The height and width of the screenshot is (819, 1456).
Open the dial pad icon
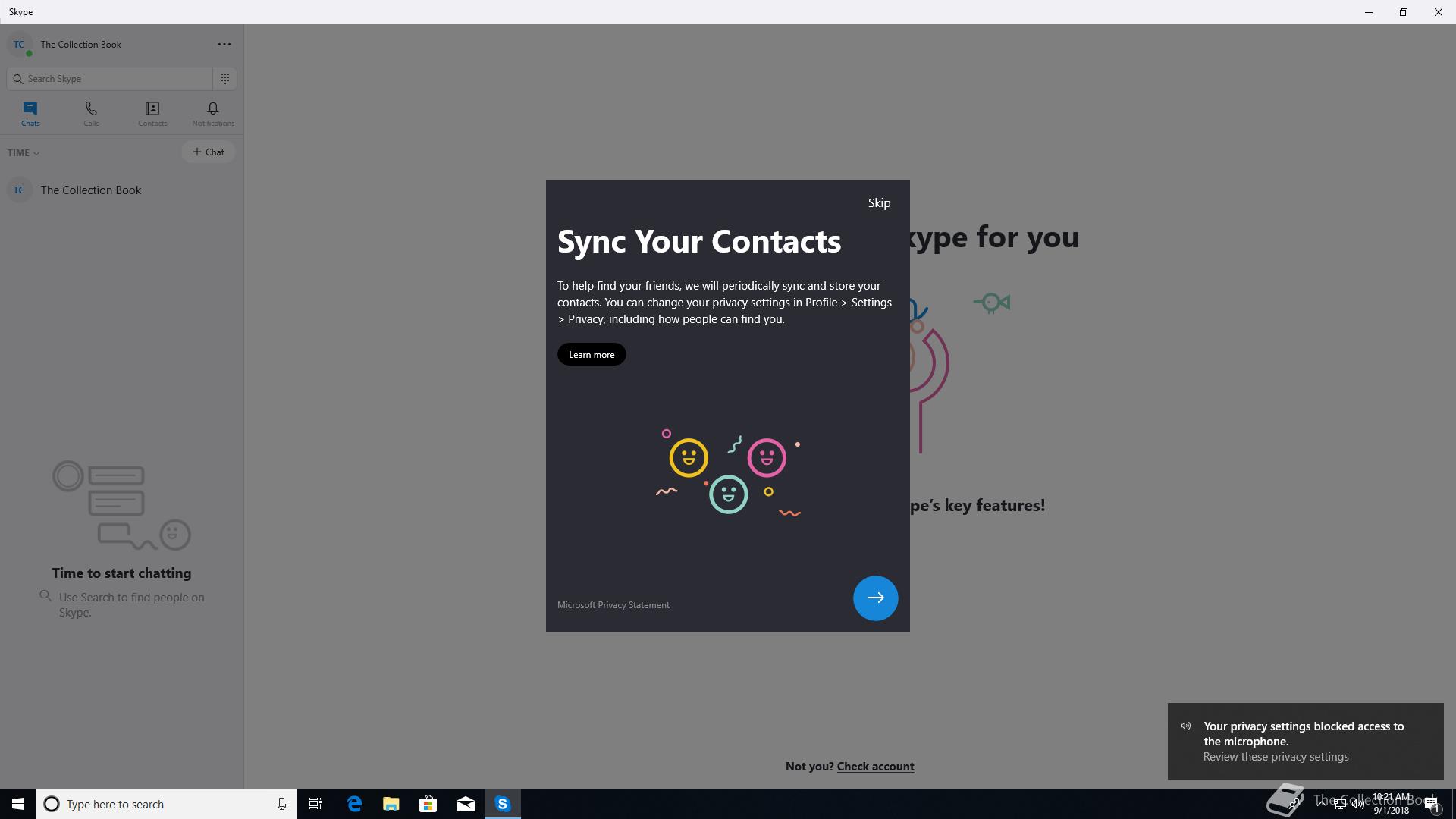[x=225, y=79]
